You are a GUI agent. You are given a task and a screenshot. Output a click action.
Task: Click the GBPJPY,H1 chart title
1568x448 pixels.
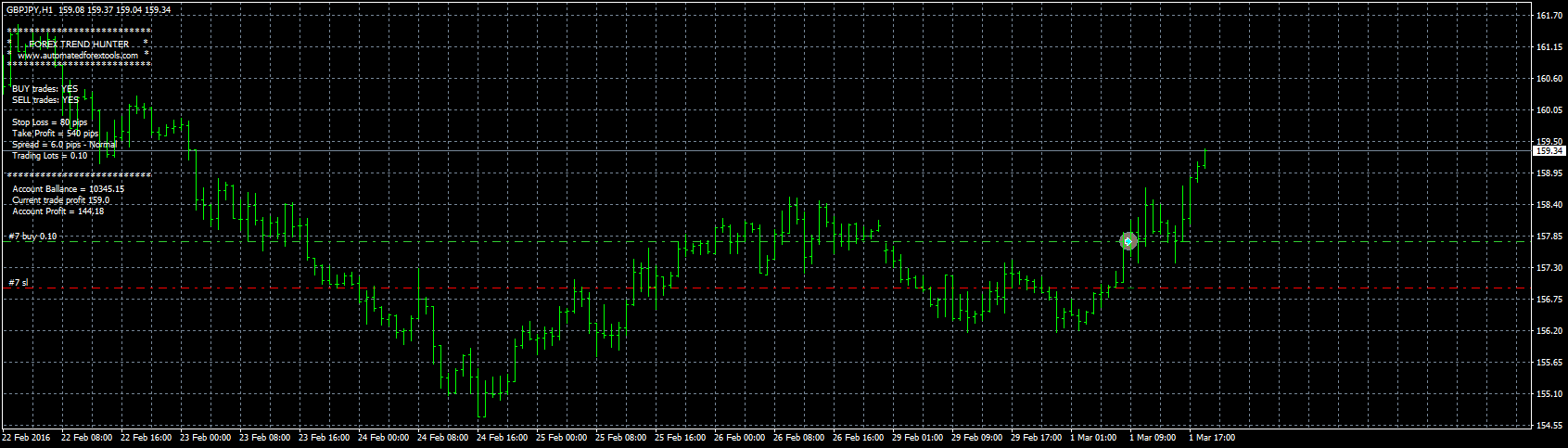pyautogui.click(x=29, y=10)
